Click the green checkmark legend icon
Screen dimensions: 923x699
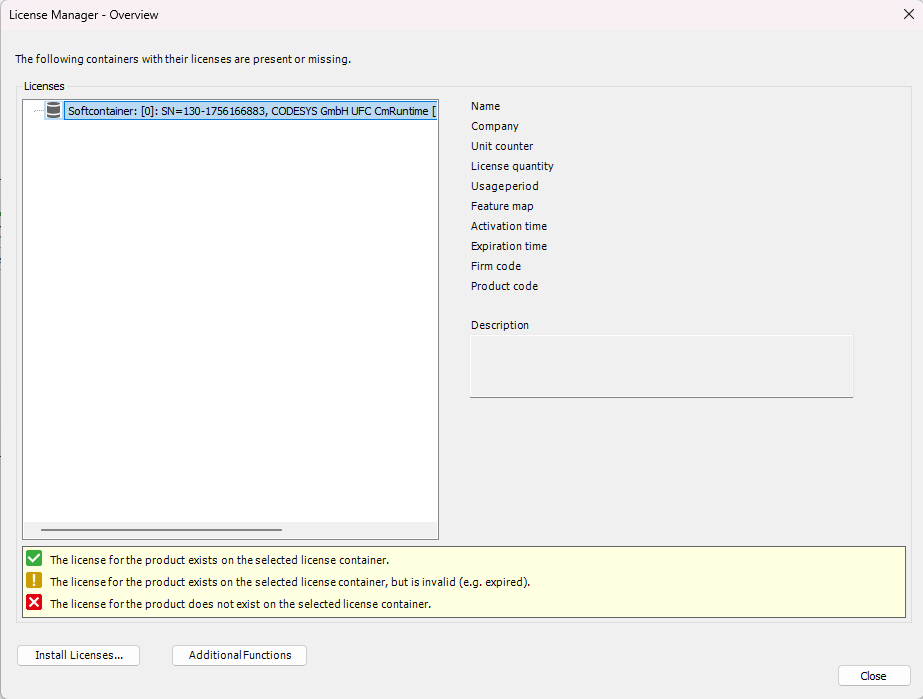point(34,559)
